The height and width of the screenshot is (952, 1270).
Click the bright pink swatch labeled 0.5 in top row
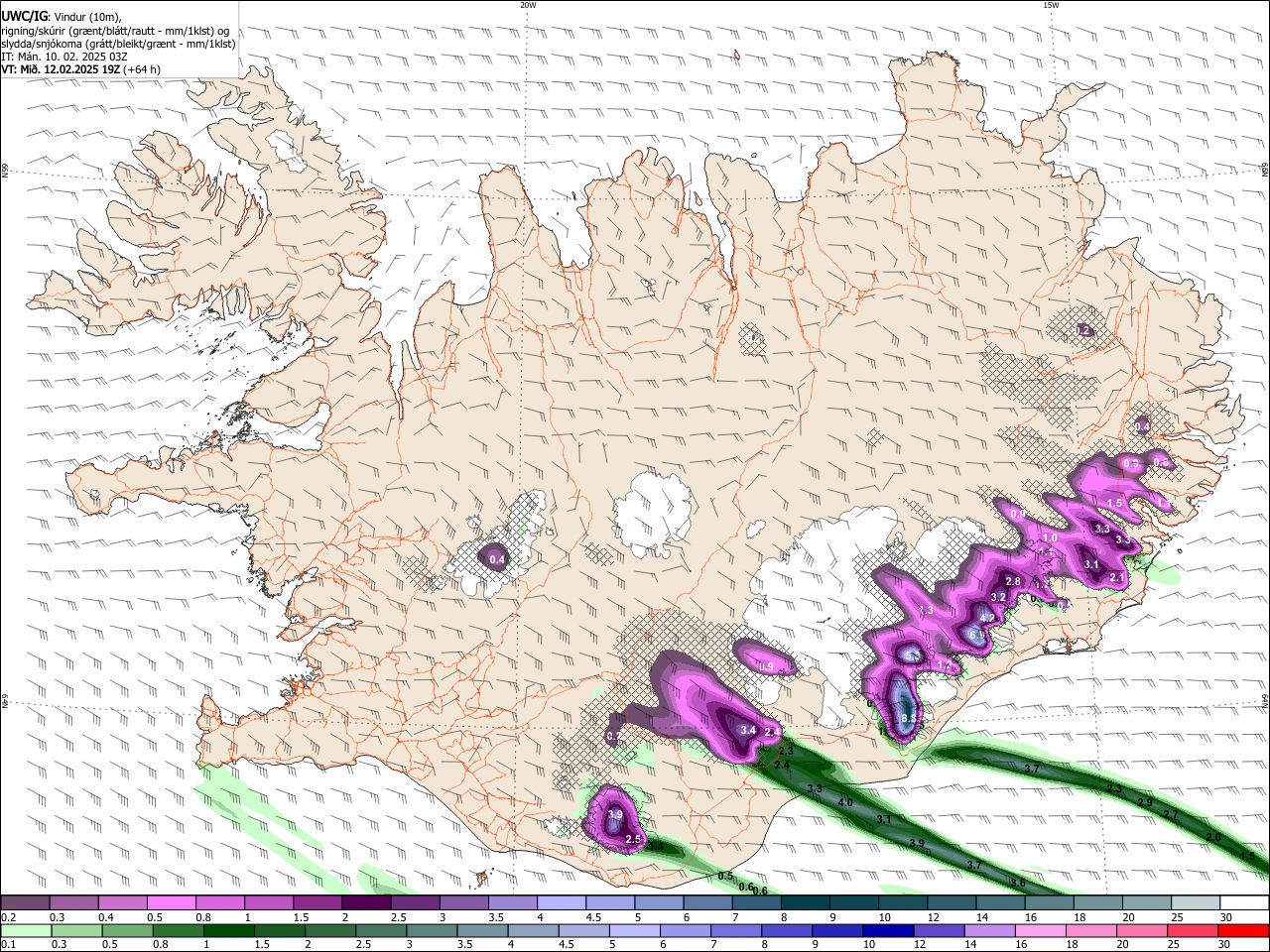pyautogui.click(x=171, y=902)
